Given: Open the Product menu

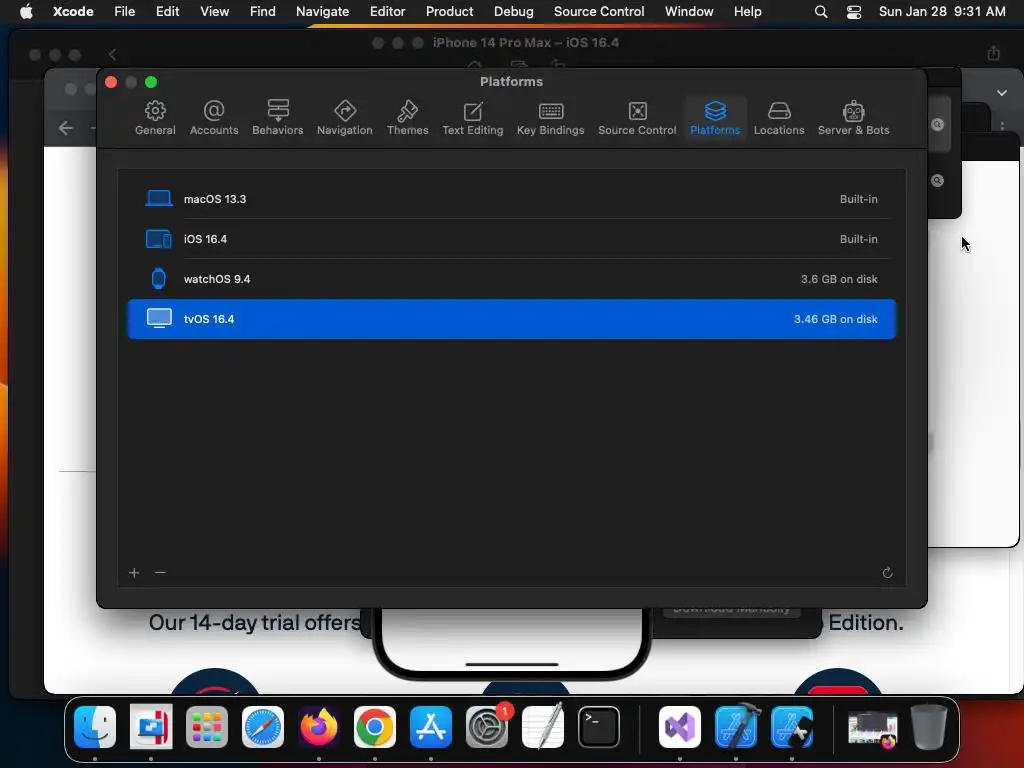Looking at the screenshot, I should tap(449, 12).
